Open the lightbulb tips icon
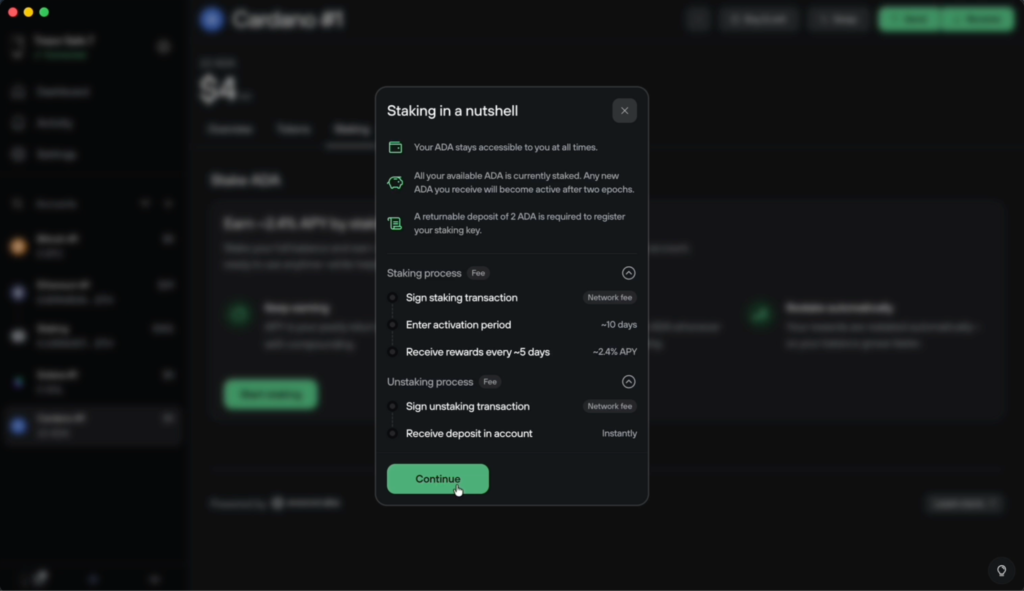Image resolution: width=1024 pixels, height=591 pixels. click(1000, 570)
